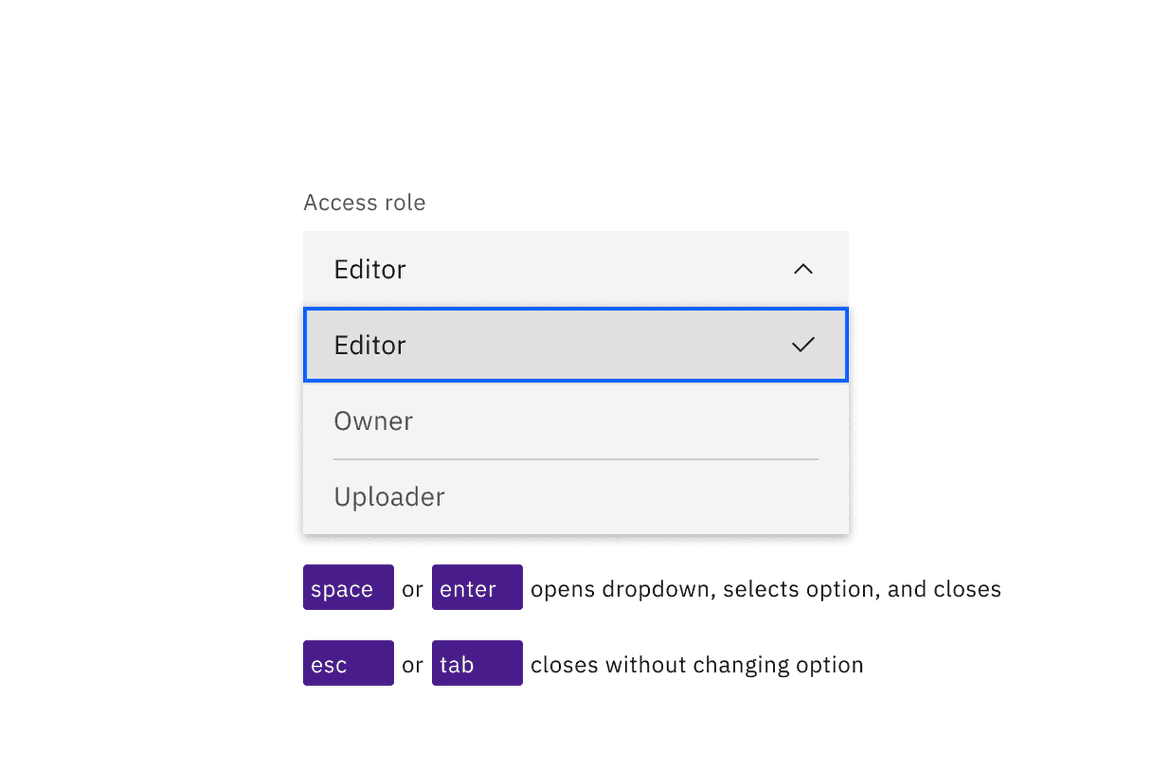Click the divider line above Uploader
The image size is (1152, 767).
pyautogui.click(x=575, y=459)
